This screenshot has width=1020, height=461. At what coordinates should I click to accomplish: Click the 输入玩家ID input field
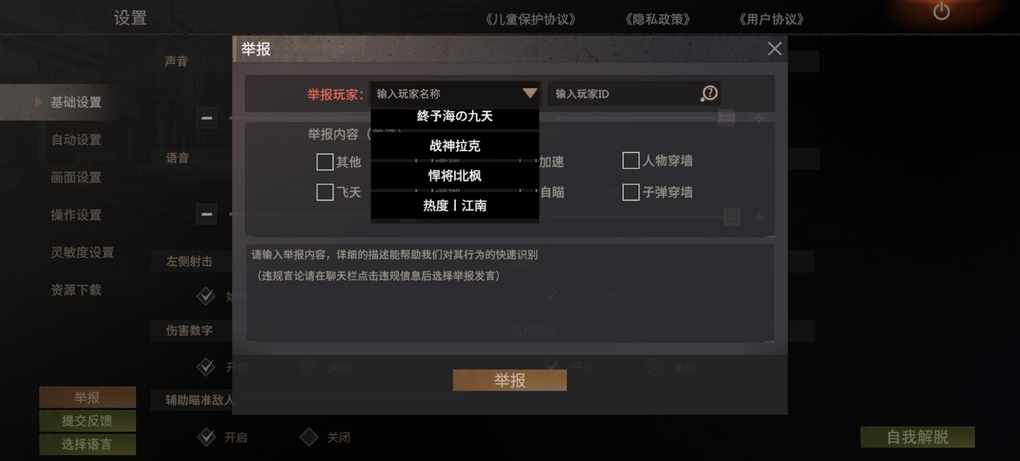coord(623,94)
